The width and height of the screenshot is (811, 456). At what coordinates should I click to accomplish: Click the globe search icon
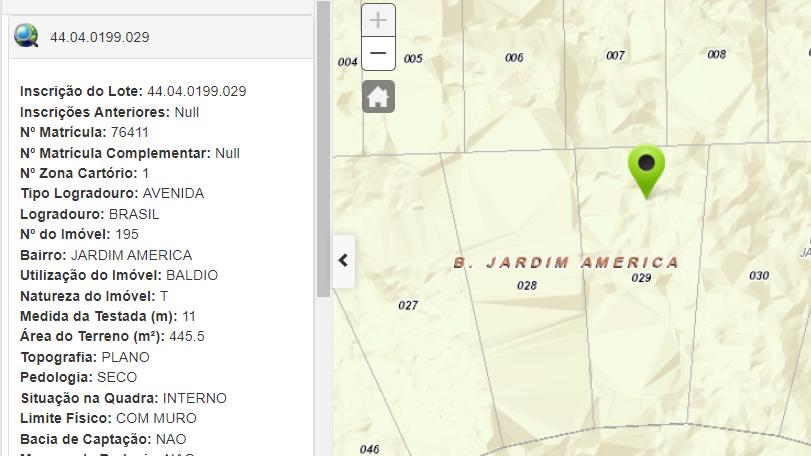(x=26, y=37)
